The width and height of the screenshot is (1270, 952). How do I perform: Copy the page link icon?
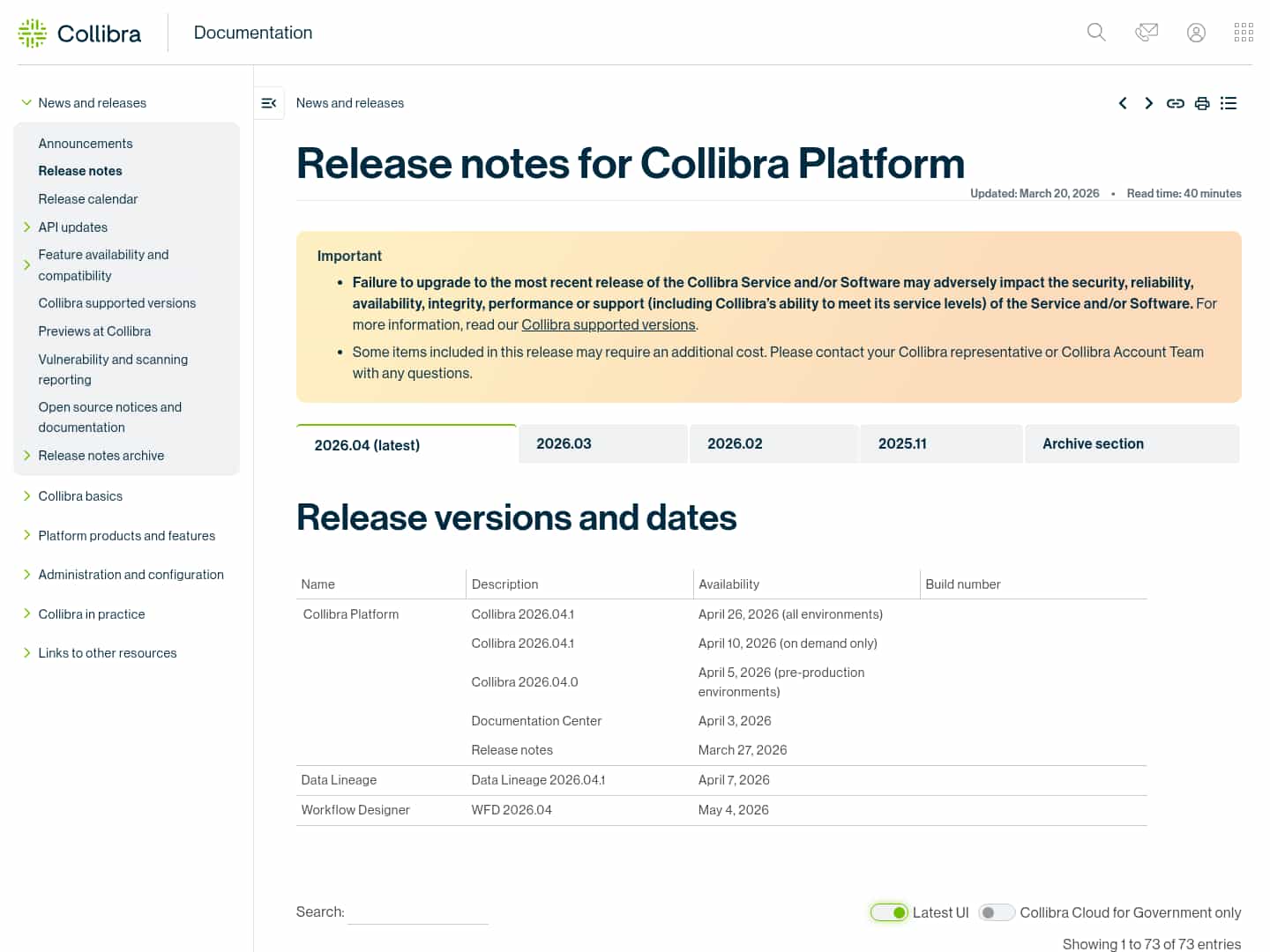coord(1175,103)
